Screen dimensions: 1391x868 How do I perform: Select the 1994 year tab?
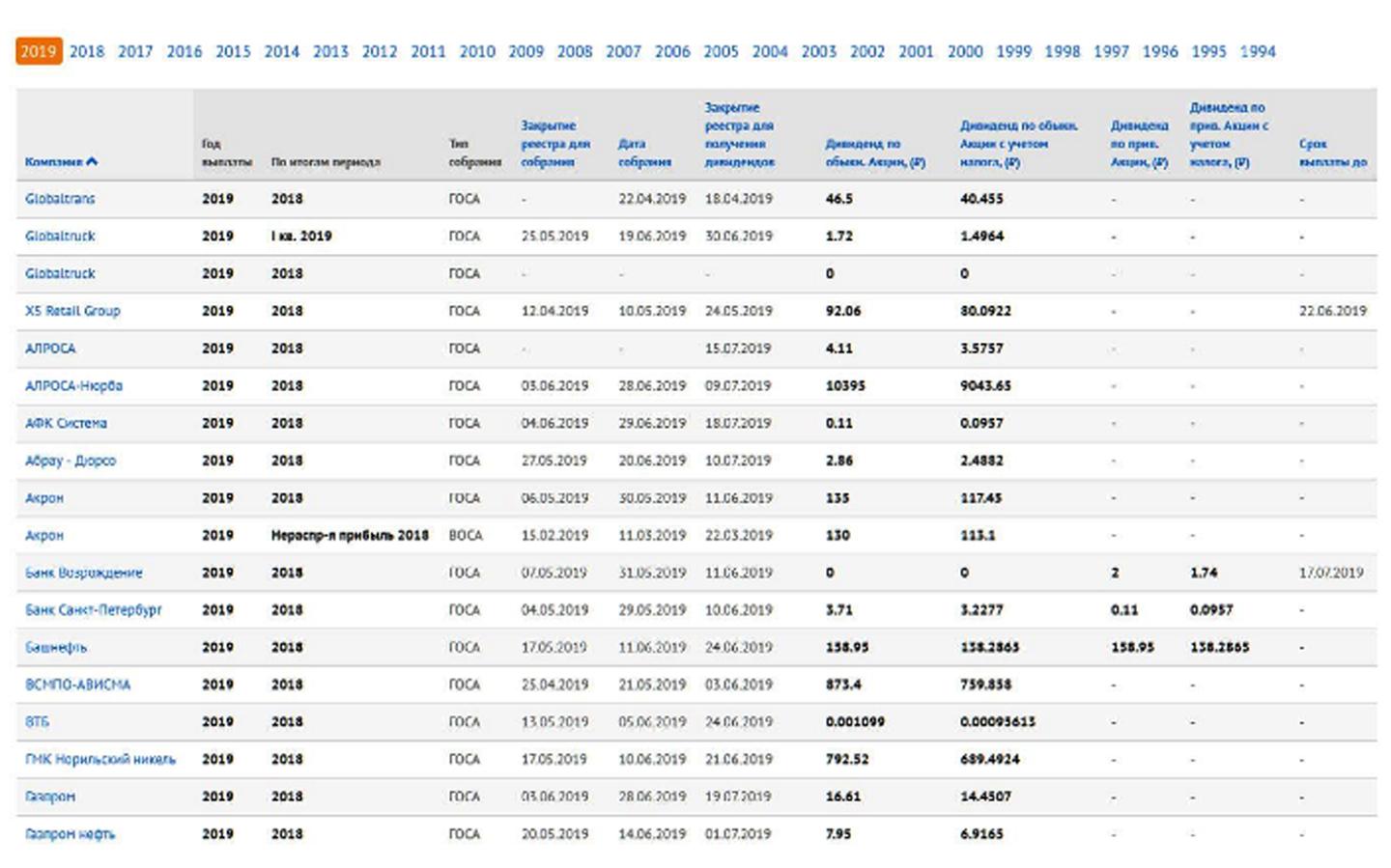[x=1258, y=51]
